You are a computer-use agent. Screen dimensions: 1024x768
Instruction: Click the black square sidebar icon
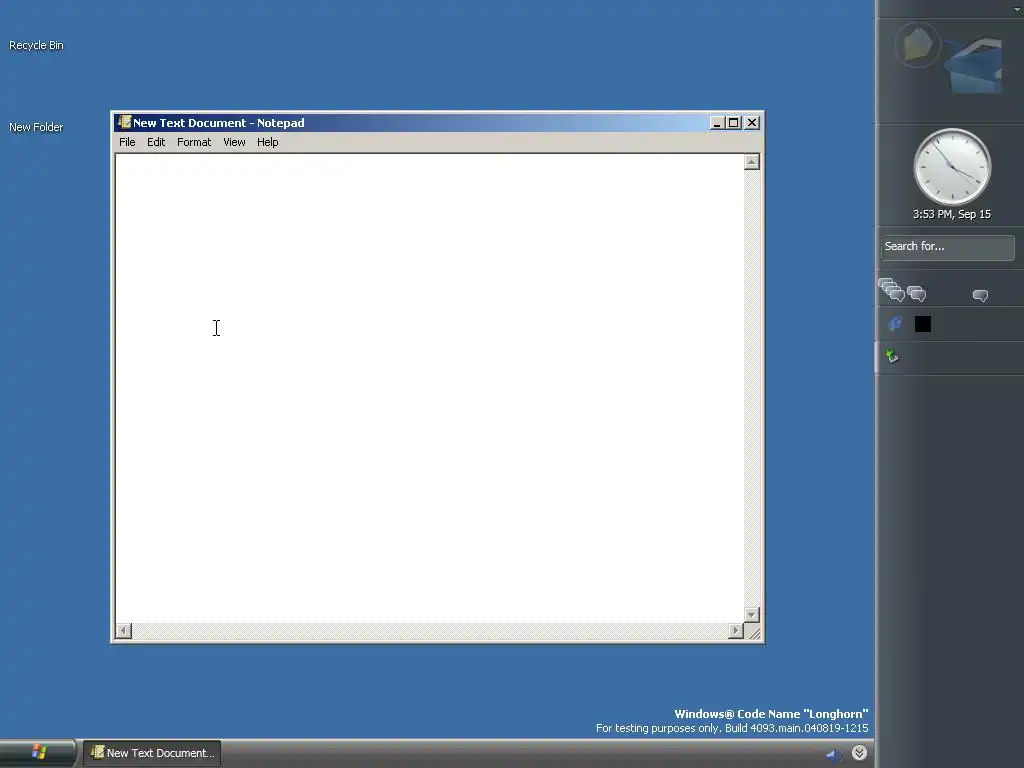[923, 324]
